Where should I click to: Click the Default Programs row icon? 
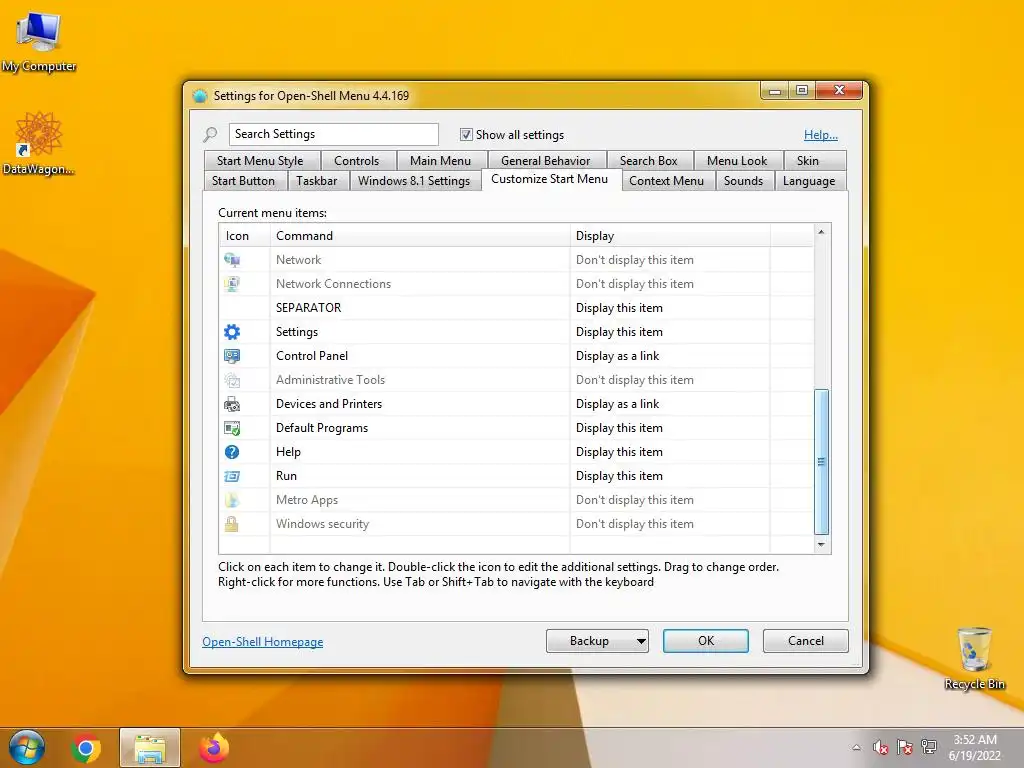coord(232,428)
